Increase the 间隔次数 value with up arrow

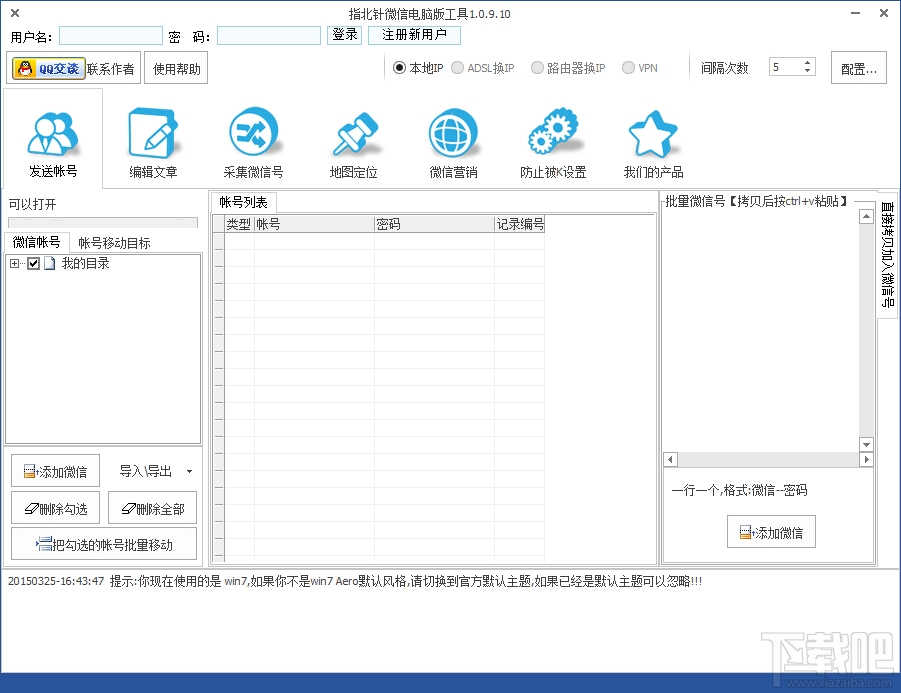coord(807,63)
